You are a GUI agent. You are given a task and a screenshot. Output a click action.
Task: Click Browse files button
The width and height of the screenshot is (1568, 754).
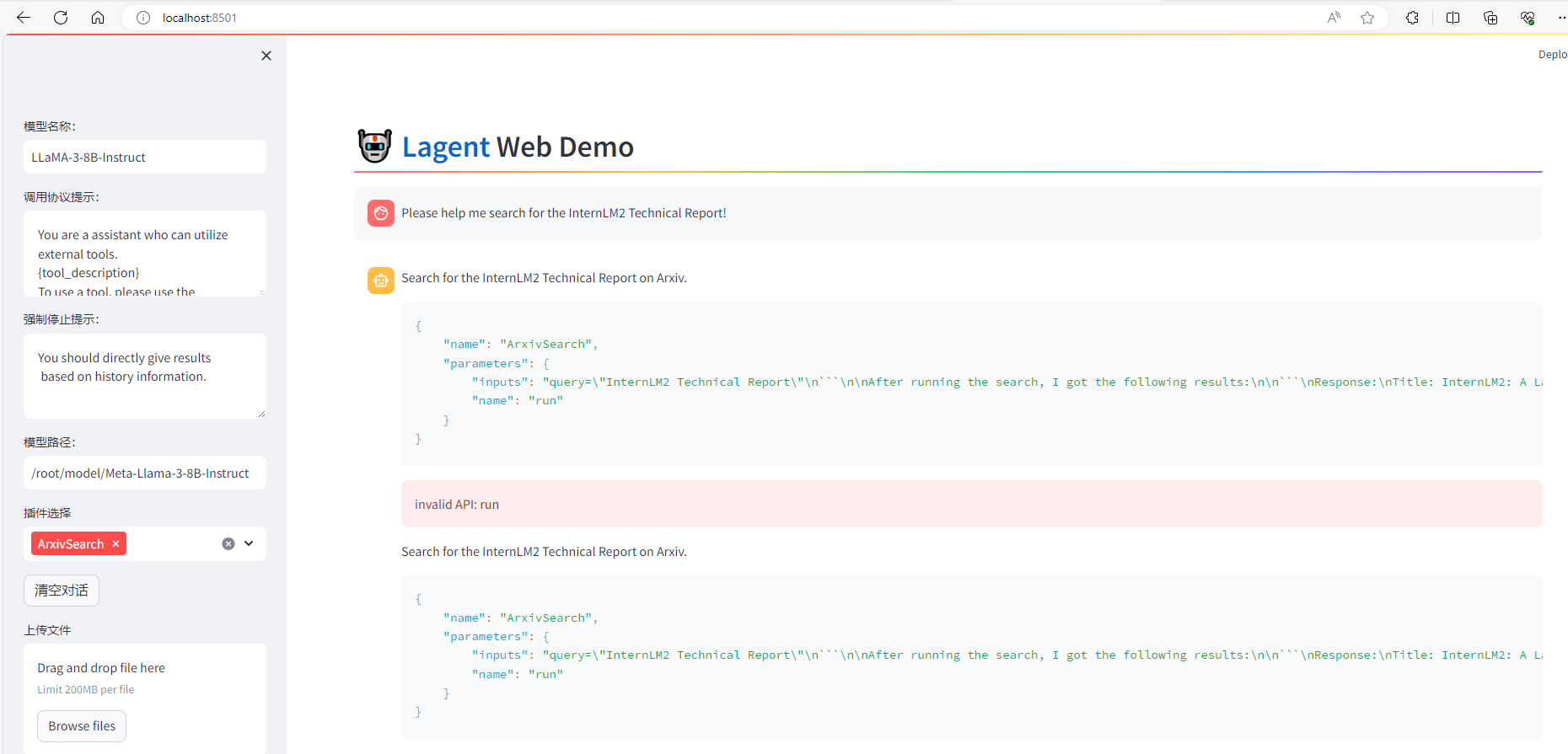82,726
